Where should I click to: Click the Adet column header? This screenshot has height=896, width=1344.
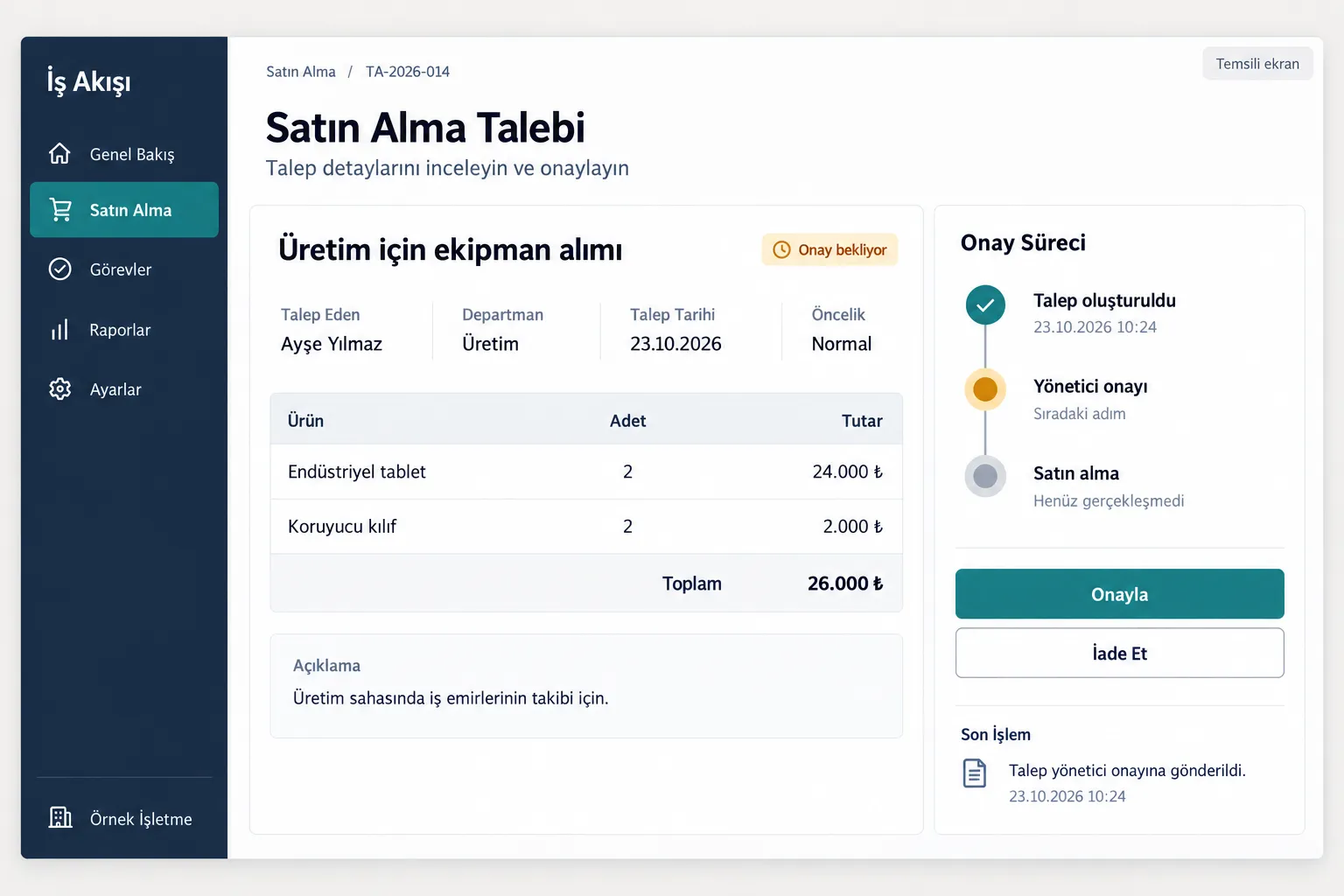pos(628,421)
